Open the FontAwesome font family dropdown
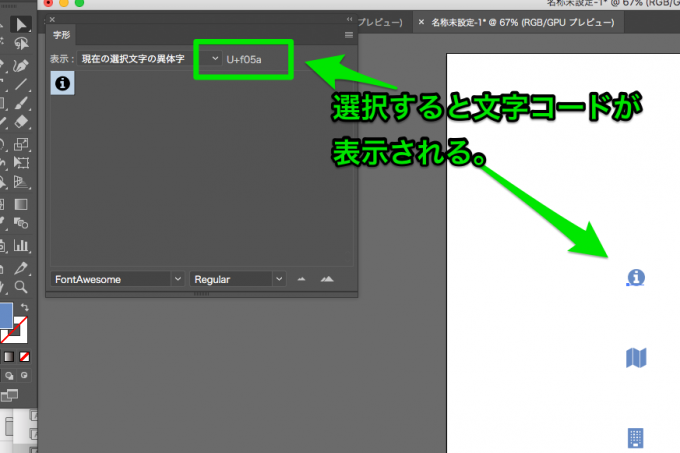680x453 pixels. tap(178, 279)
